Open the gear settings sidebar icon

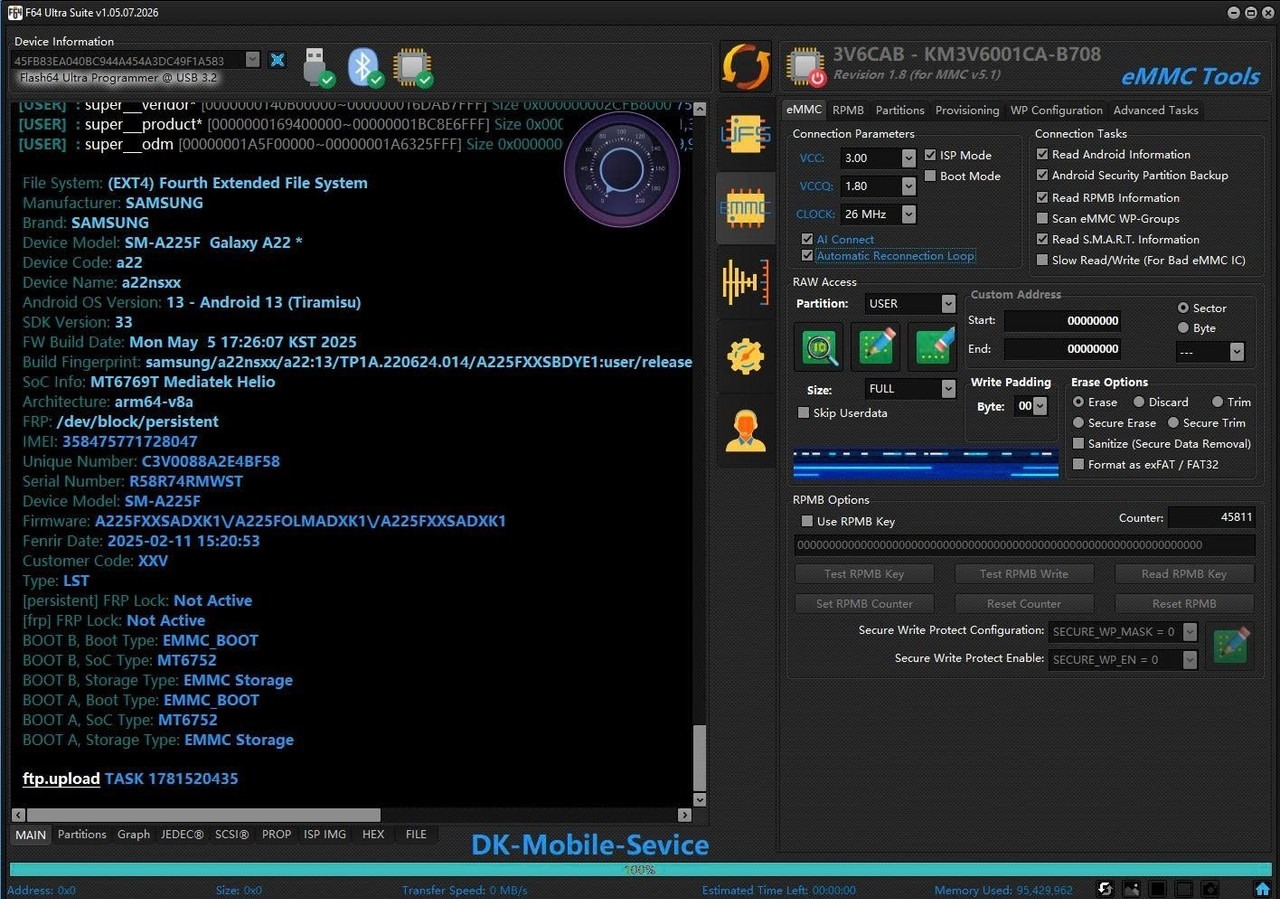(x=746, y=356)
